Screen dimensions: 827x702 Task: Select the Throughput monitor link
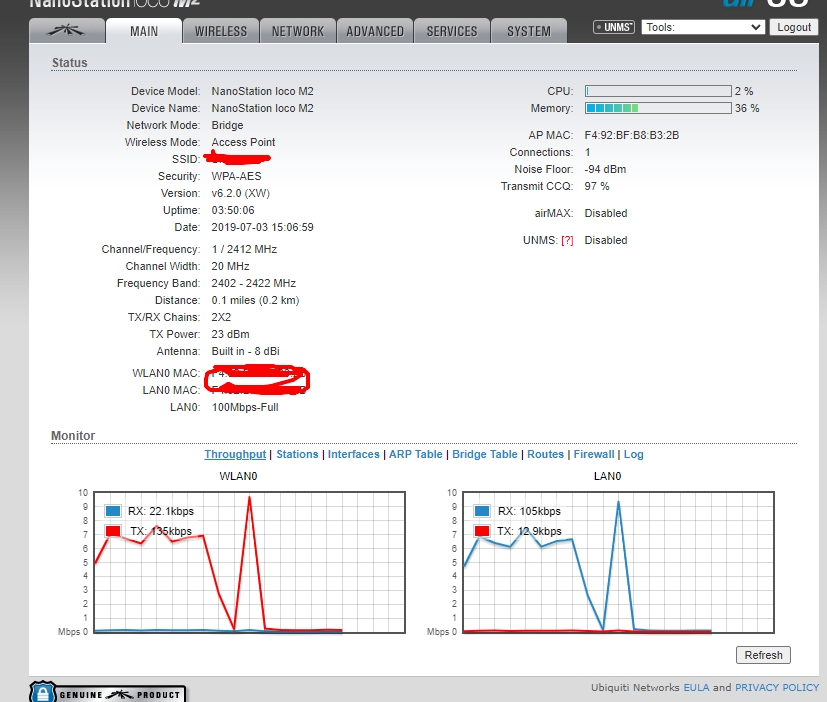(235, 454)
